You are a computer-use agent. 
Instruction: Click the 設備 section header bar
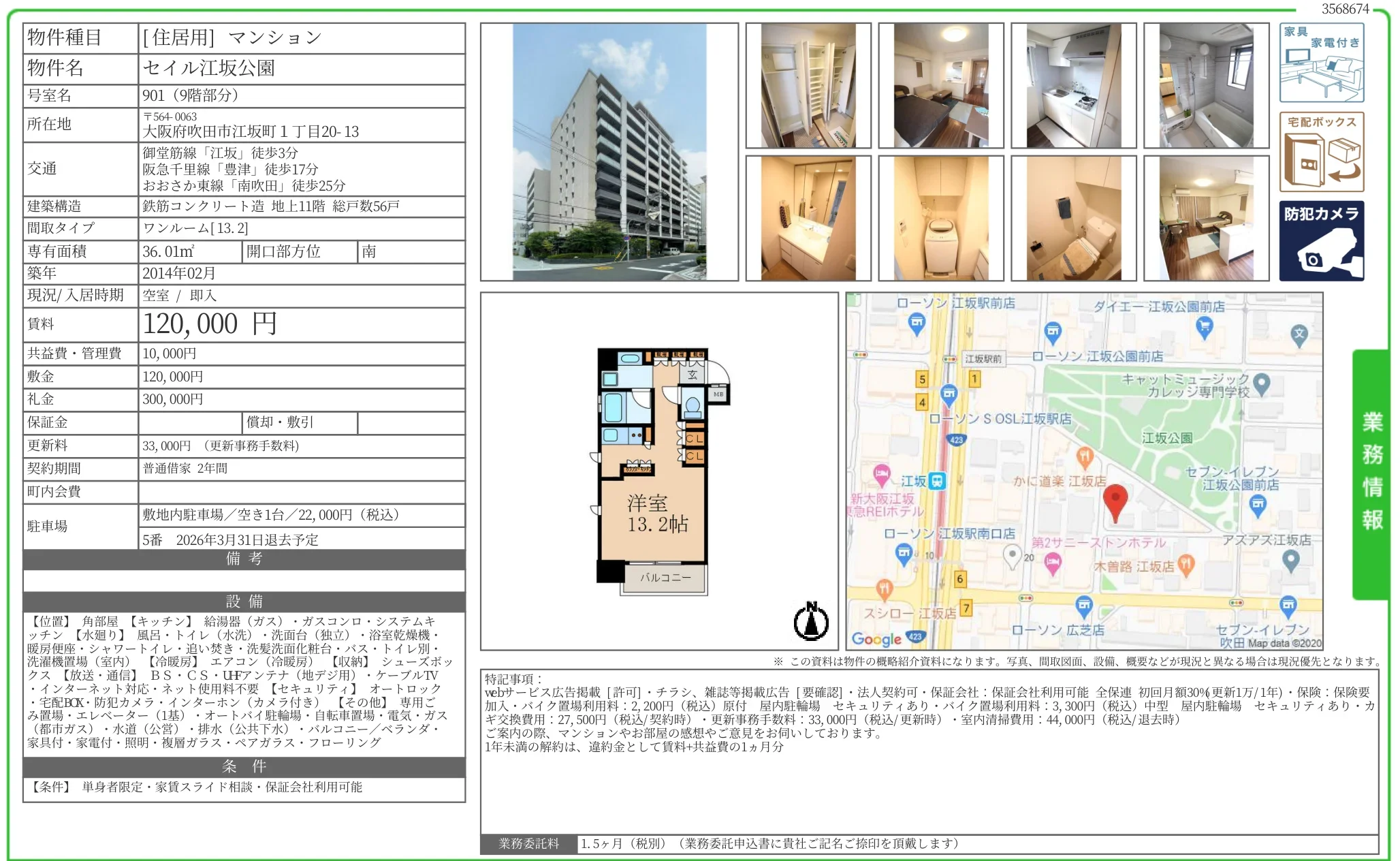click(x=244, y=601)
